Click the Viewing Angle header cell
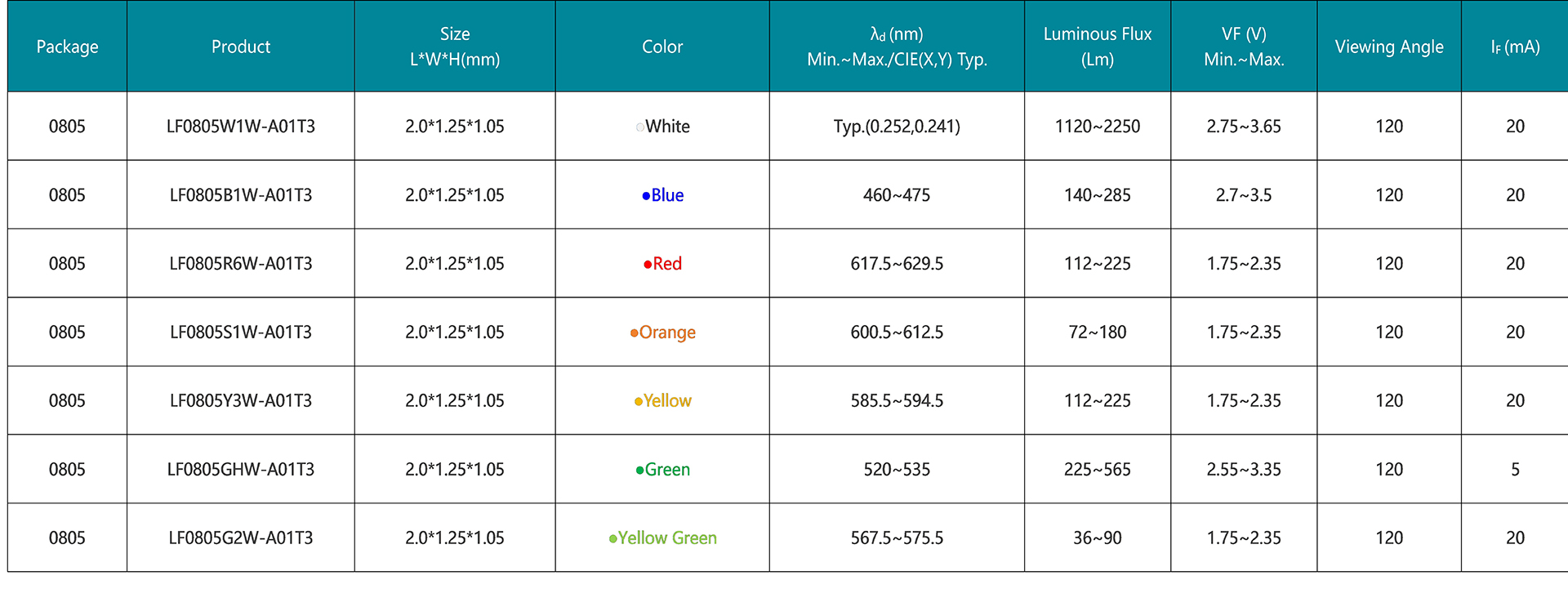The image size is (1568, 598). (1388, 47)
